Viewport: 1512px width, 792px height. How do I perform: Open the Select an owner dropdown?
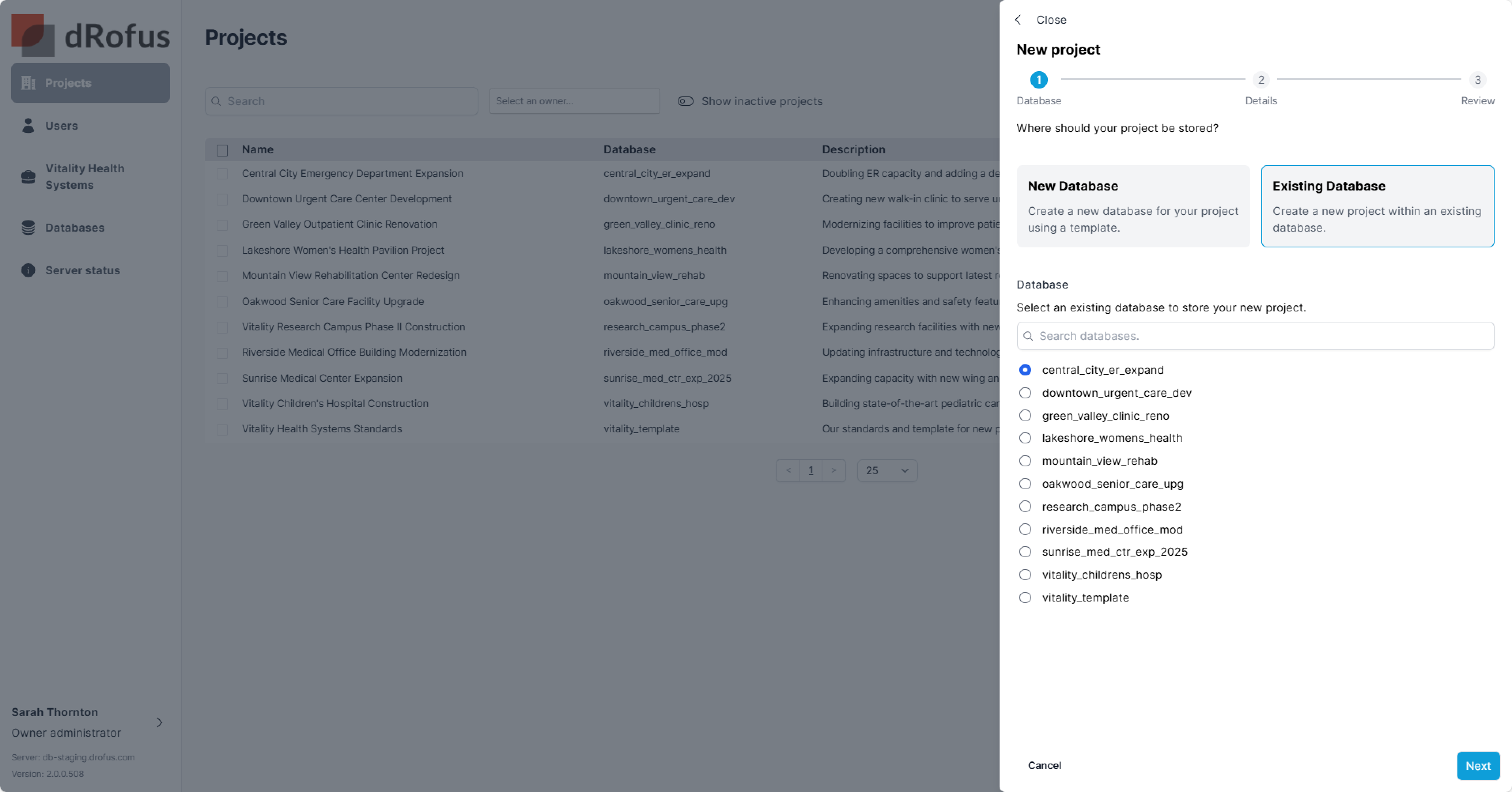click(x=575, y=101)
